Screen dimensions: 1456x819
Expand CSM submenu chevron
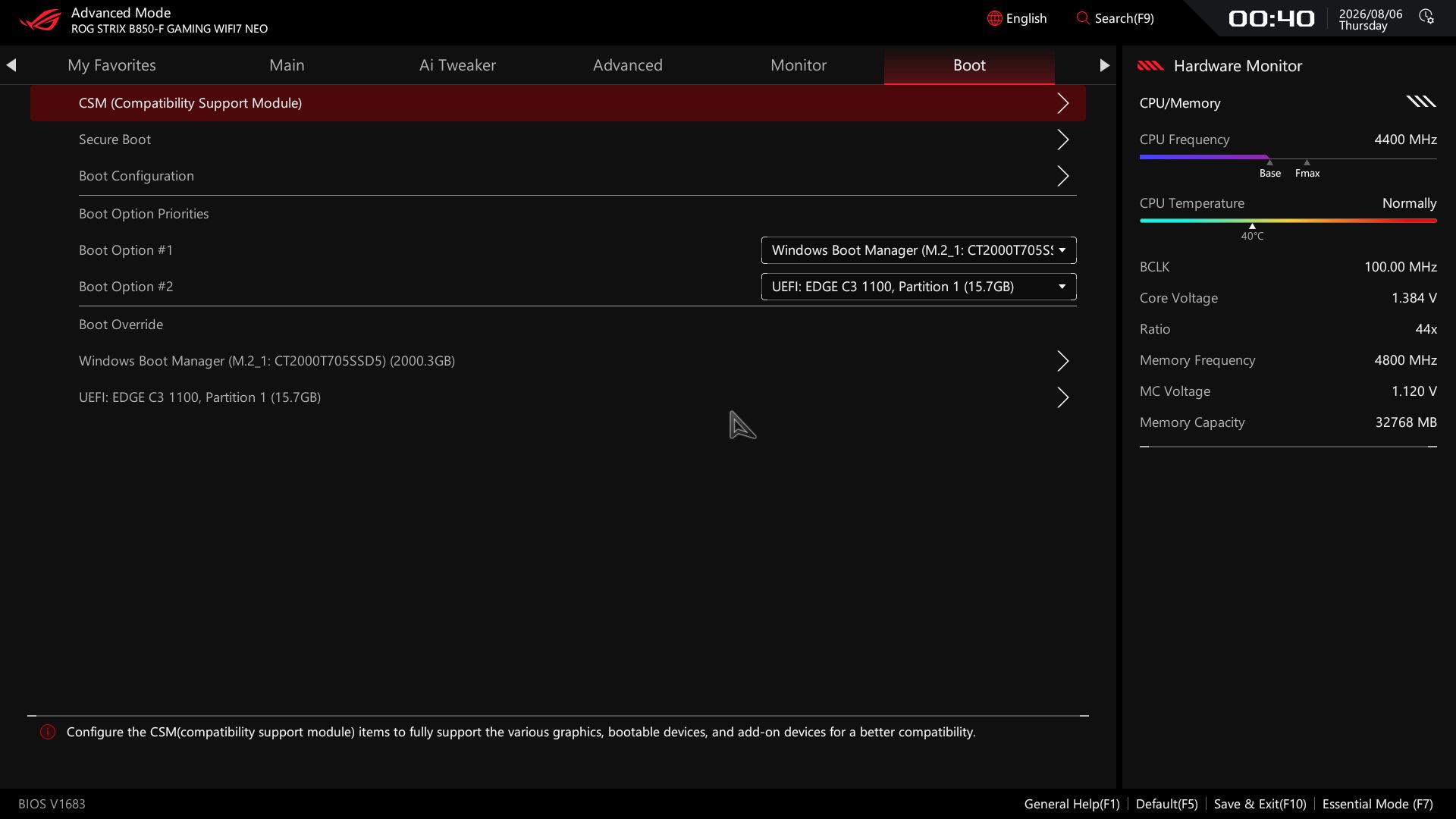1062,103
